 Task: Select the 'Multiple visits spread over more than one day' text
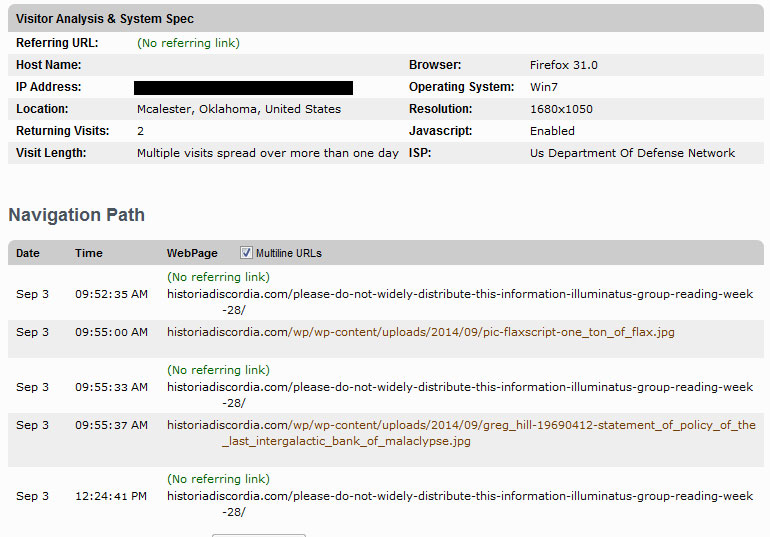(268, 153)
